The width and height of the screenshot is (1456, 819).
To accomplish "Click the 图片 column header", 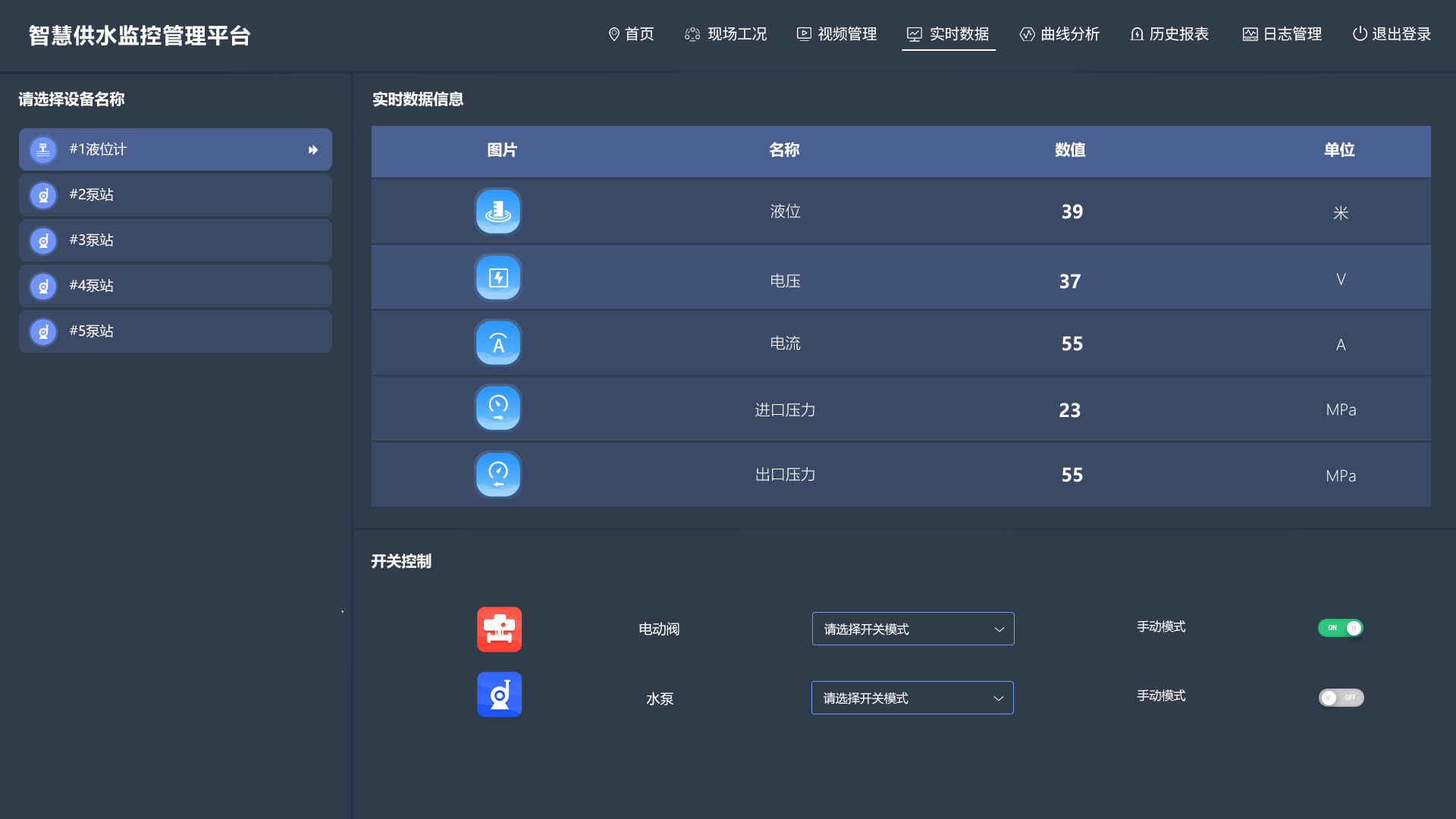I will [502, 150].
